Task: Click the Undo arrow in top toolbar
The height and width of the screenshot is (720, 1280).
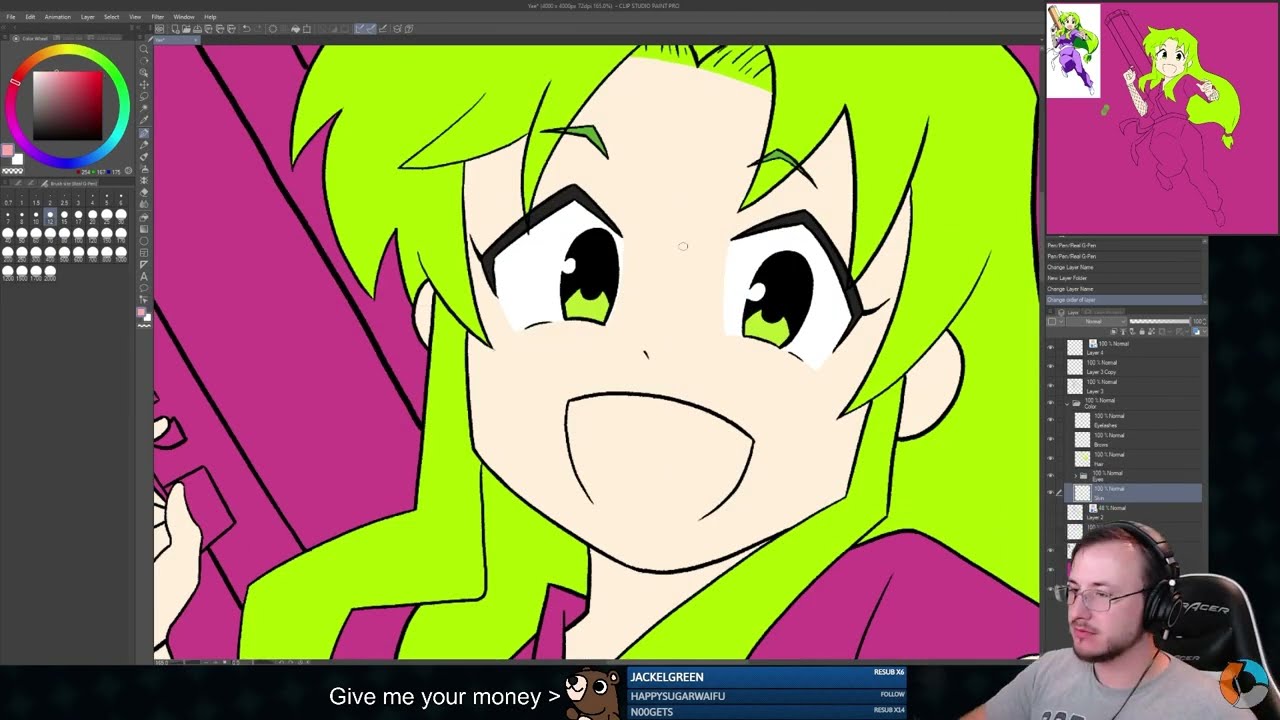Action: [246, 28]
